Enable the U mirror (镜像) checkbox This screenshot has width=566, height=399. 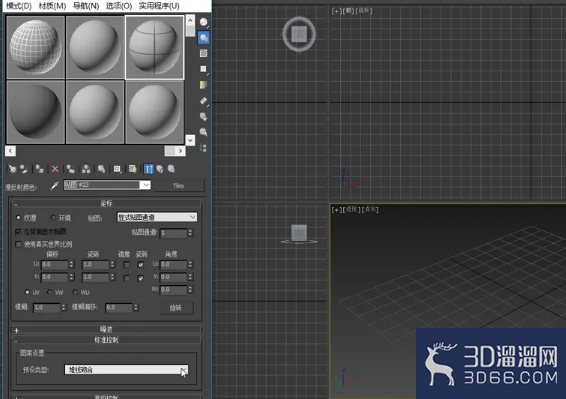pos(126,265)
